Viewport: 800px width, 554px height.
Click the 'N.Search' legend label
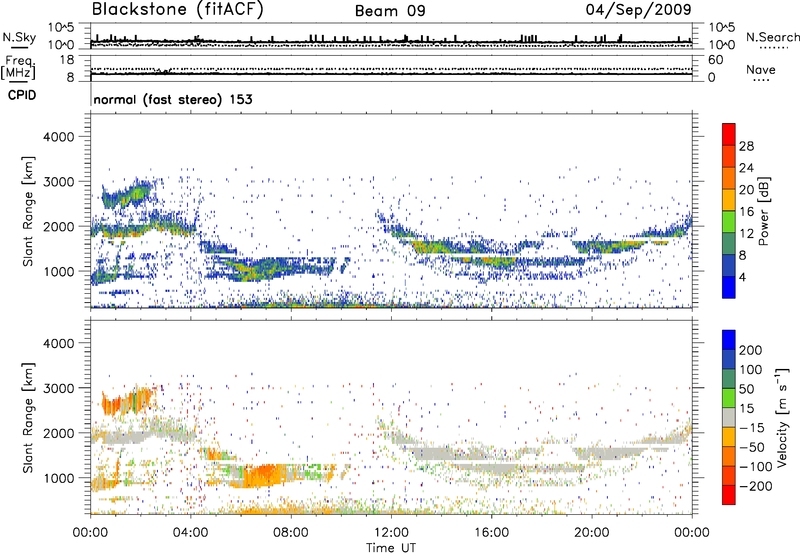coord(772,37)
